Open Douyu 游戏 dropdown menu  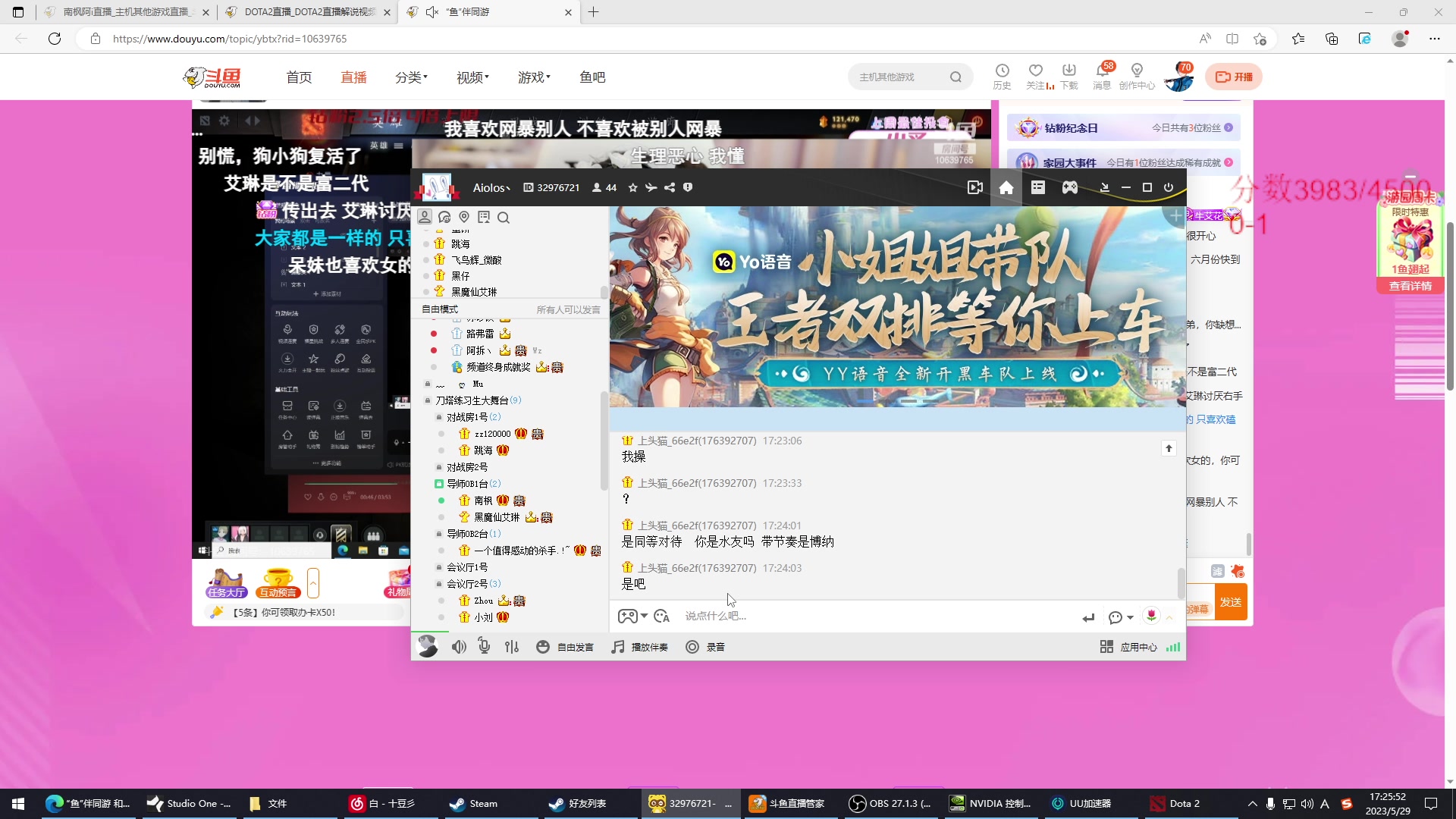(534, 77)
